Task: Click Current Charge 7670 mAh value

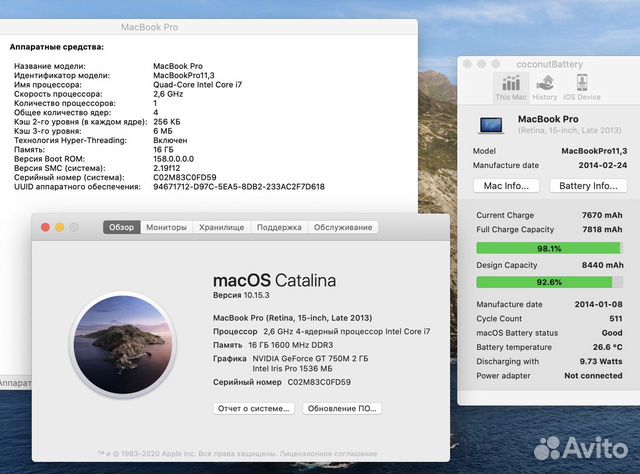Action: [602, 215]
